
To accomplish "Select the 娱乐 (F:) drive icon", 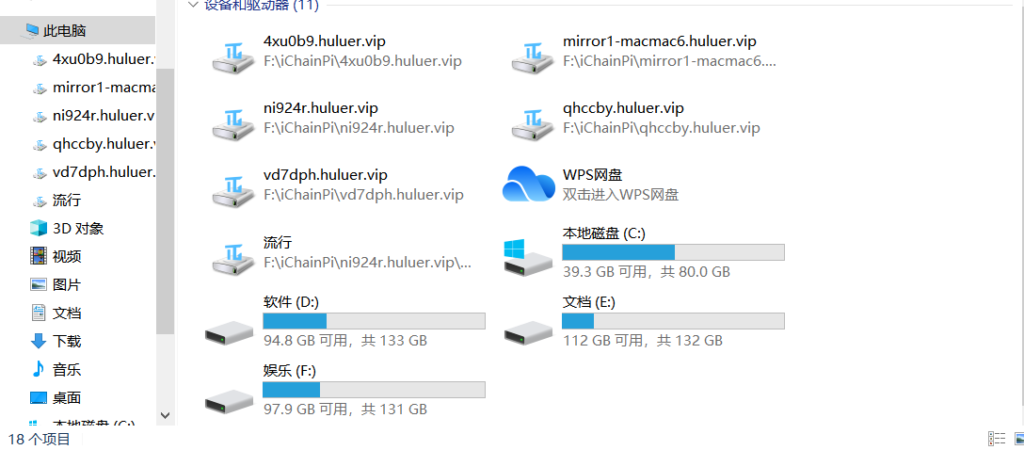I will click(x=229, y=400).
